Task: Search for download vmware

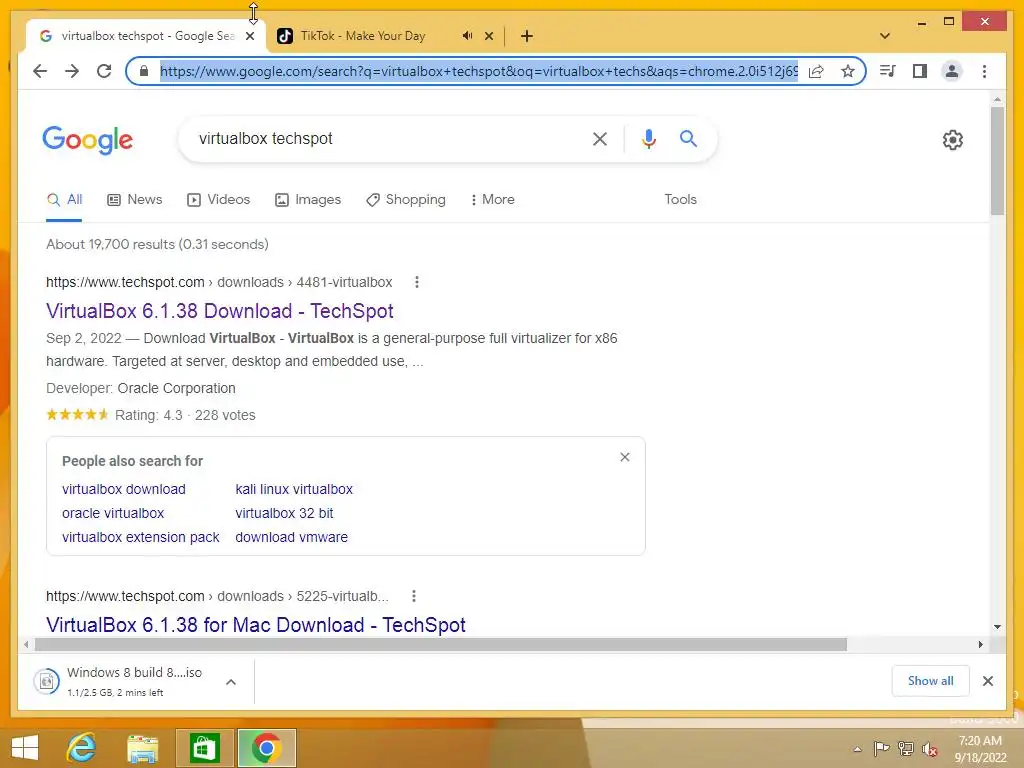Action: pos(291,537)
